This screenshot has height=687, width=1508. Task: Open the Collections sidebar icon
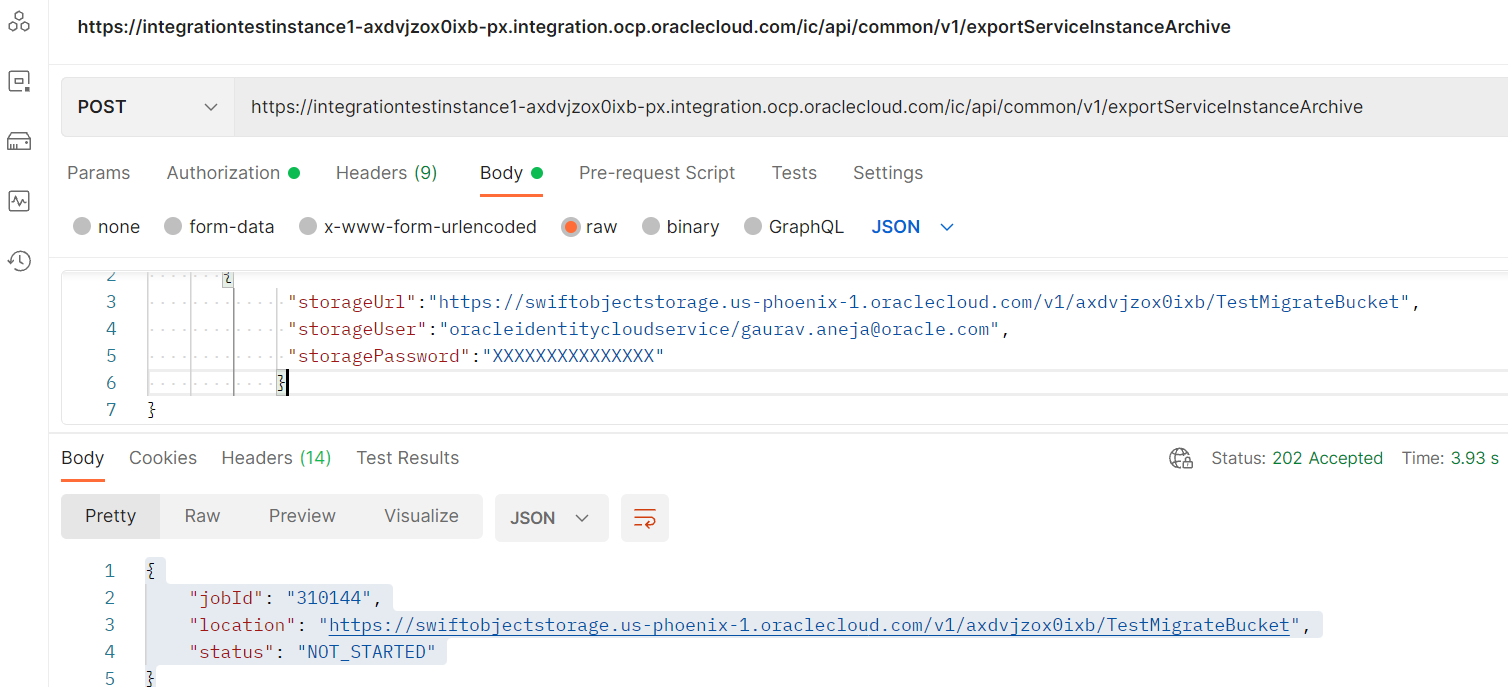click(18, 20)
